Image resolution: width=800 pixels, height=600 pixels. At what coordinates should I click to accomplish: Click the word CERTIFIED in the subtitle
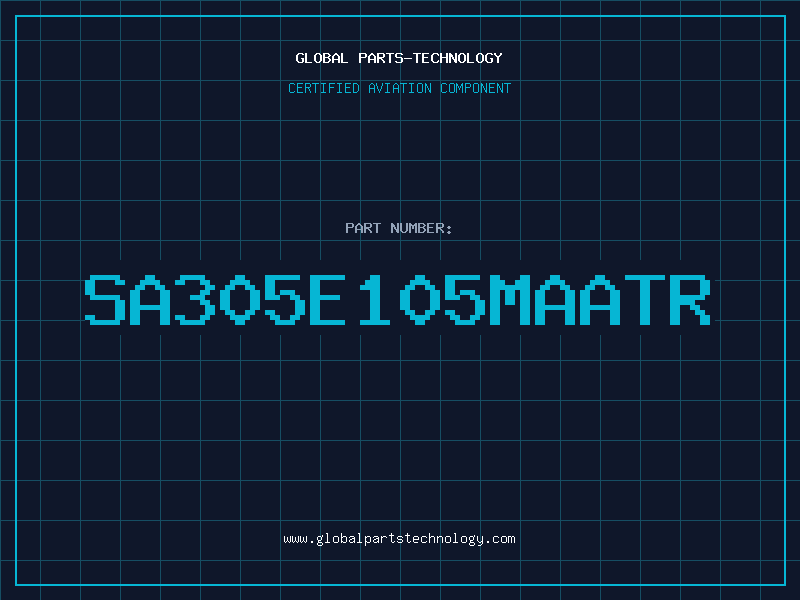[x=325, y=88]
